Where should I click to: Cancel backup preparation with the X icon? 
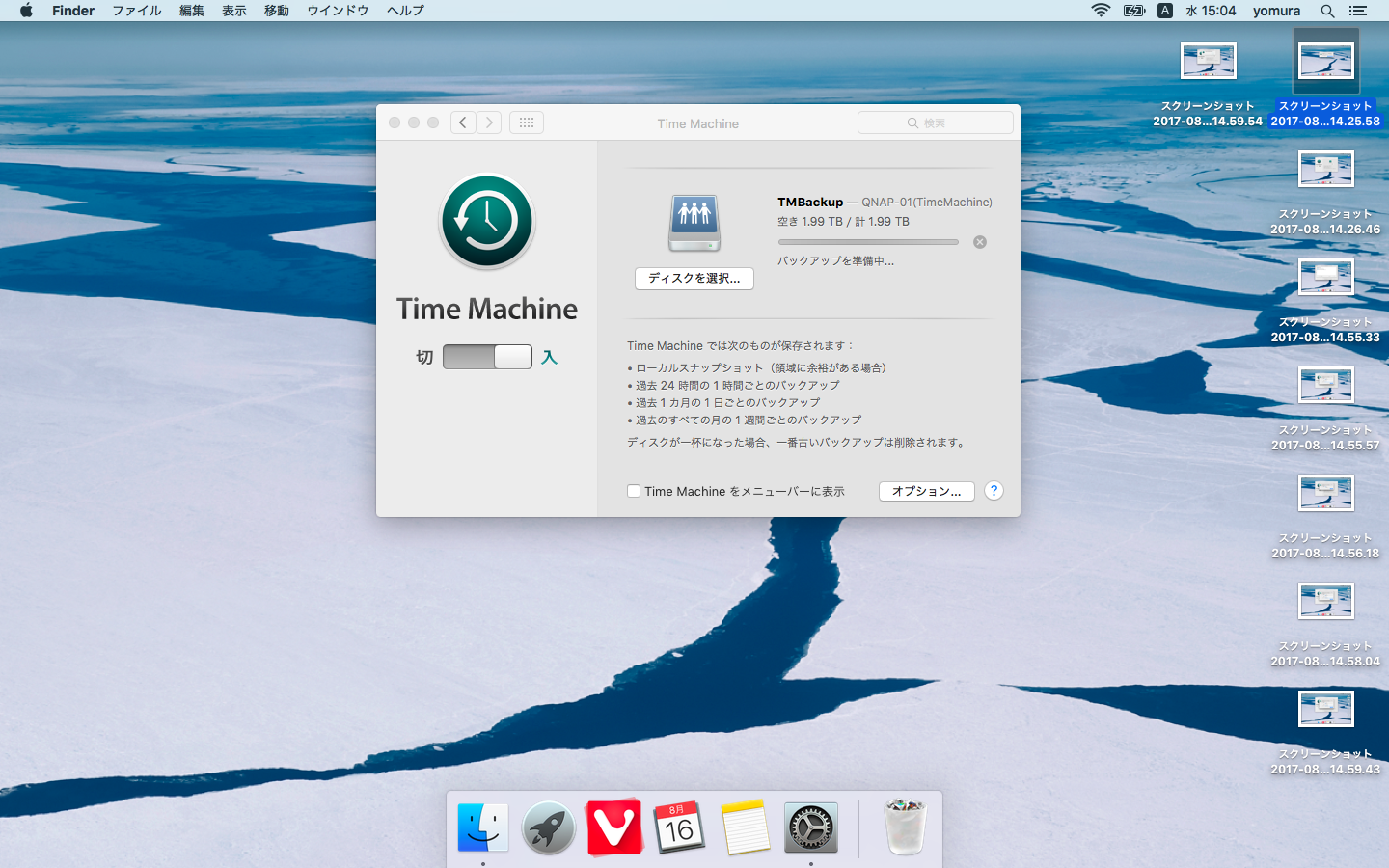click(980, 242)
